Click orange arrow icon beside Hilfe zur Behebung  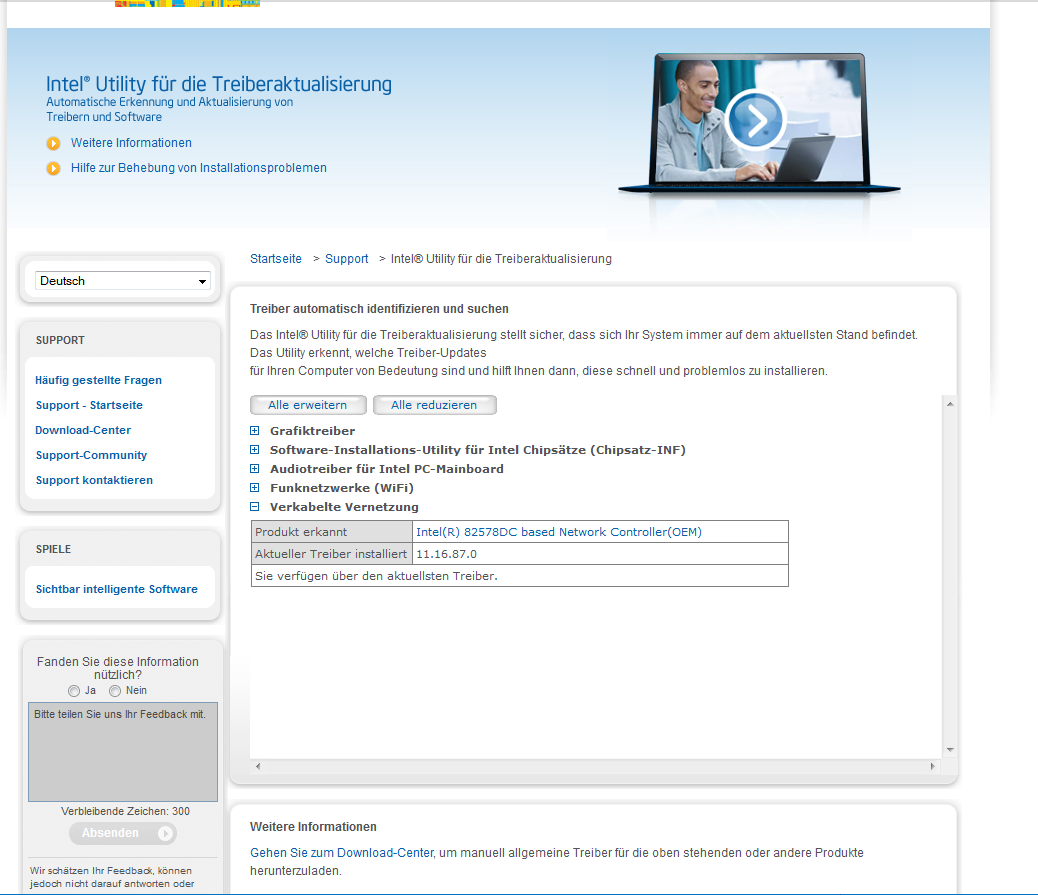tap(54, 169)
